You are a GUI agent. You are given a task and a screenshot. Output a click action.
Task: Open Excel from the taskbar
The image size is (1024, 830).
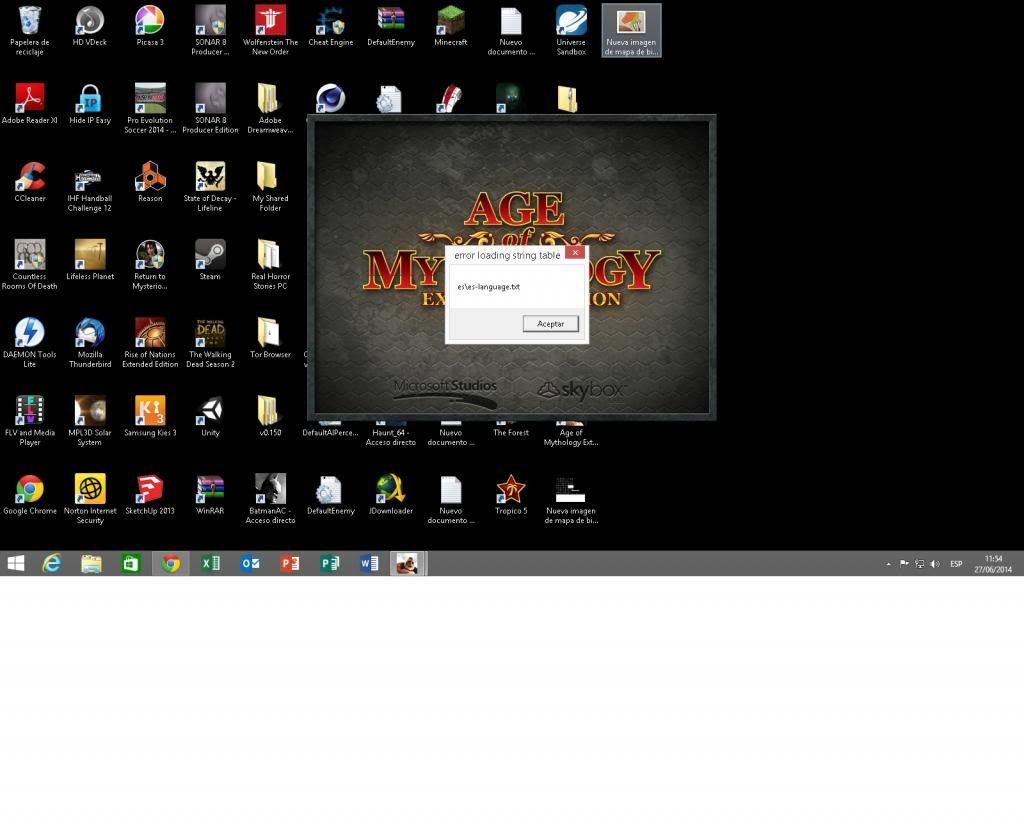[210, 563]
